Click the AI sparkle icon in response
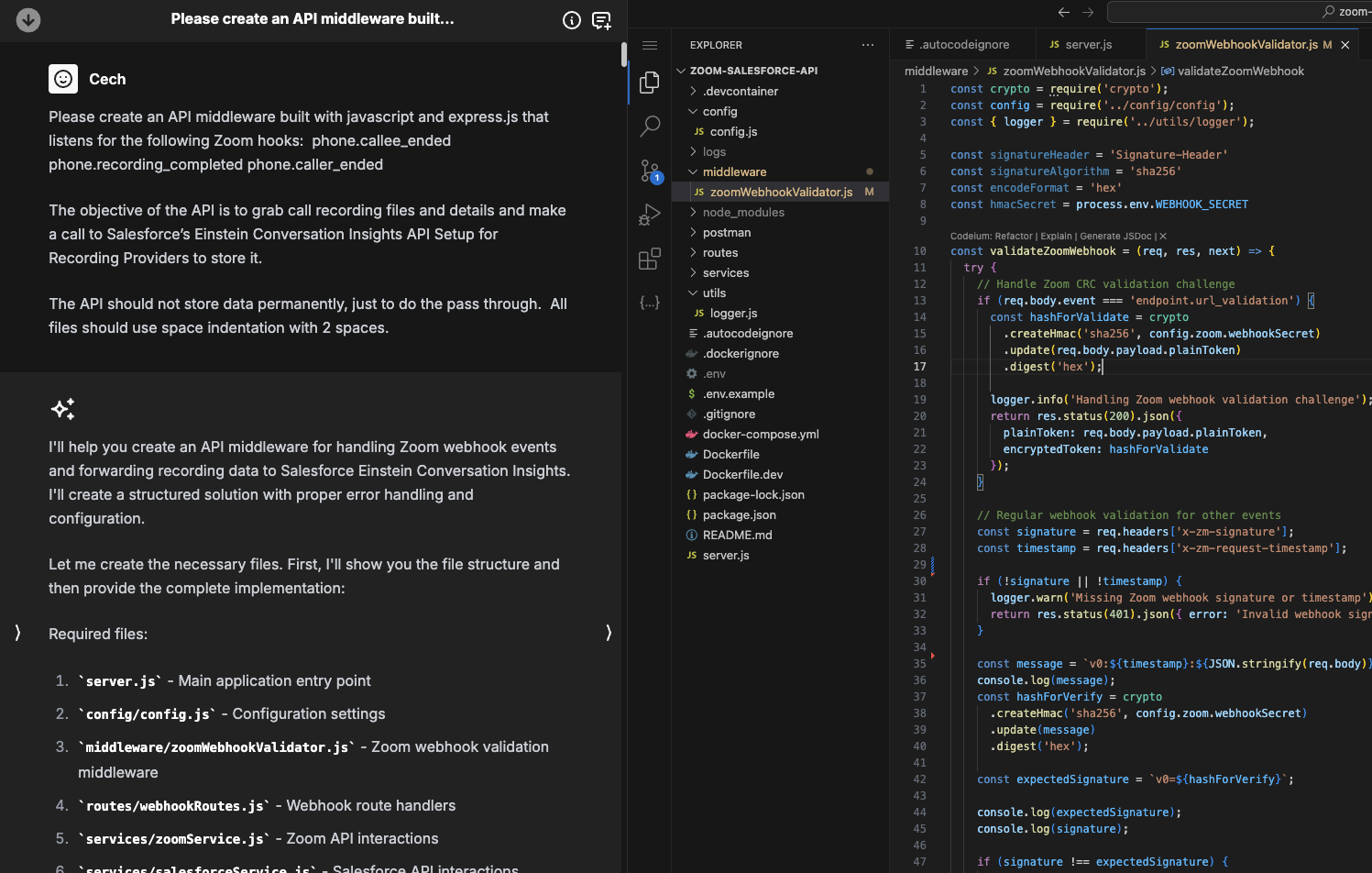This screenshot has height=873, width=1372. (x=63, y=409)
